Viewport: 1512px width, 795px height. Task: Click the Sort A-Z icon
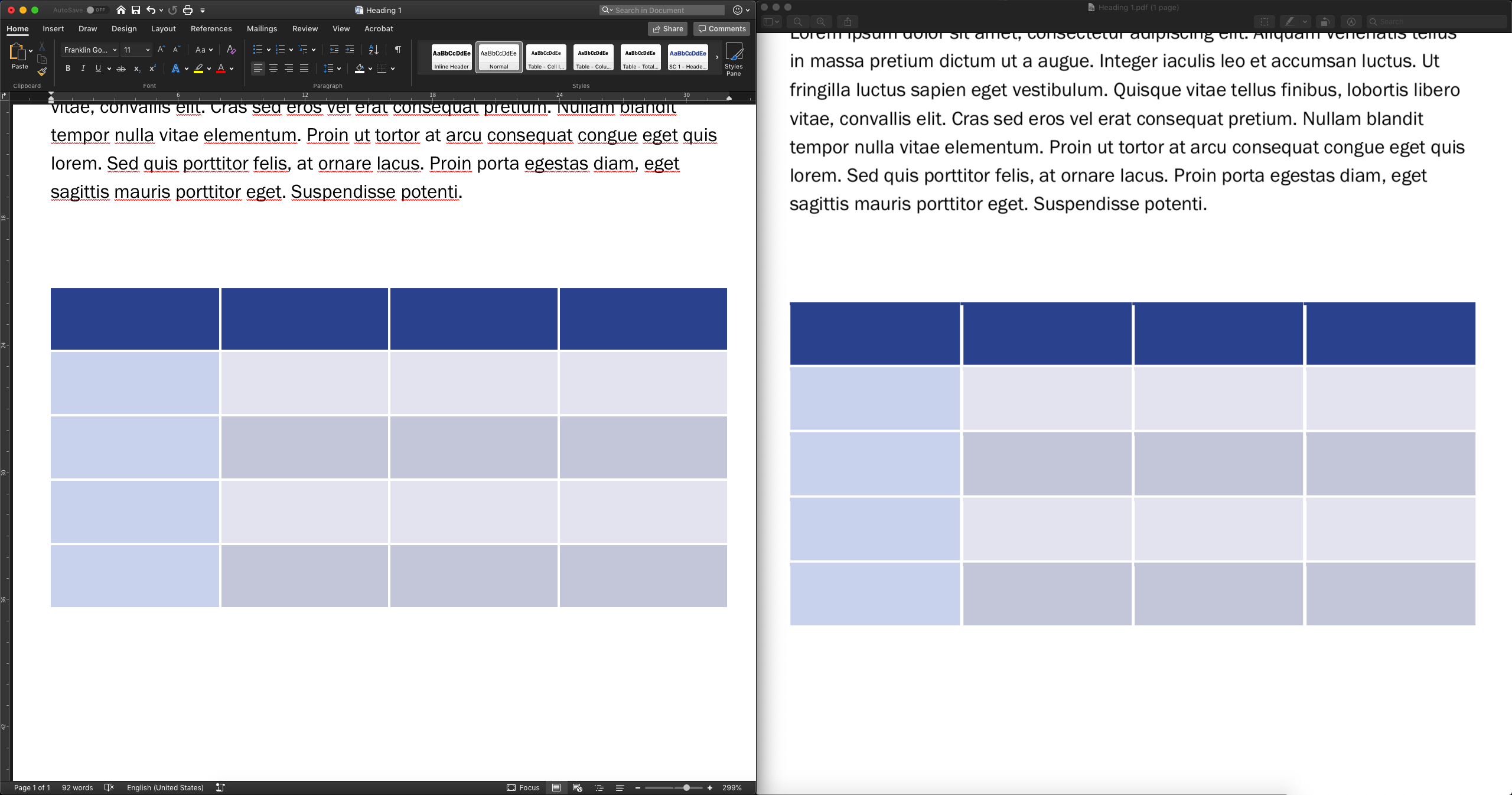coord(373,50)
